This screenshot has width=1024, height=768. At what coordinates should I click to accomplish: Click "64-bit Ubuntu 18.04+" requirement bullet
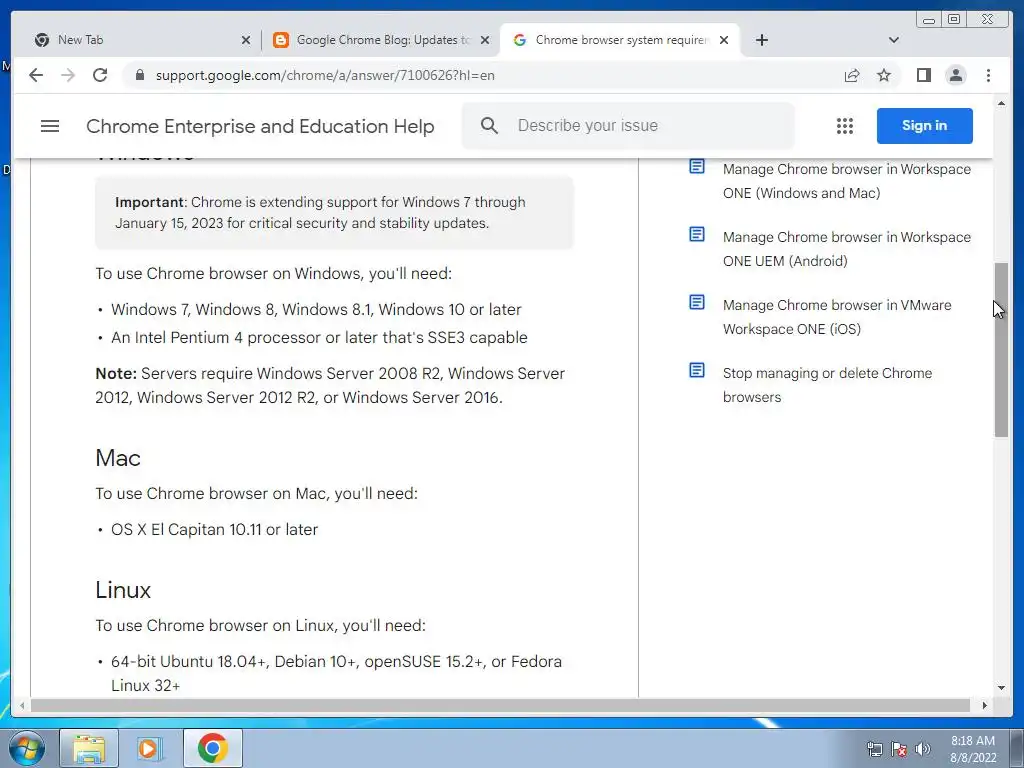pos(336,673)
